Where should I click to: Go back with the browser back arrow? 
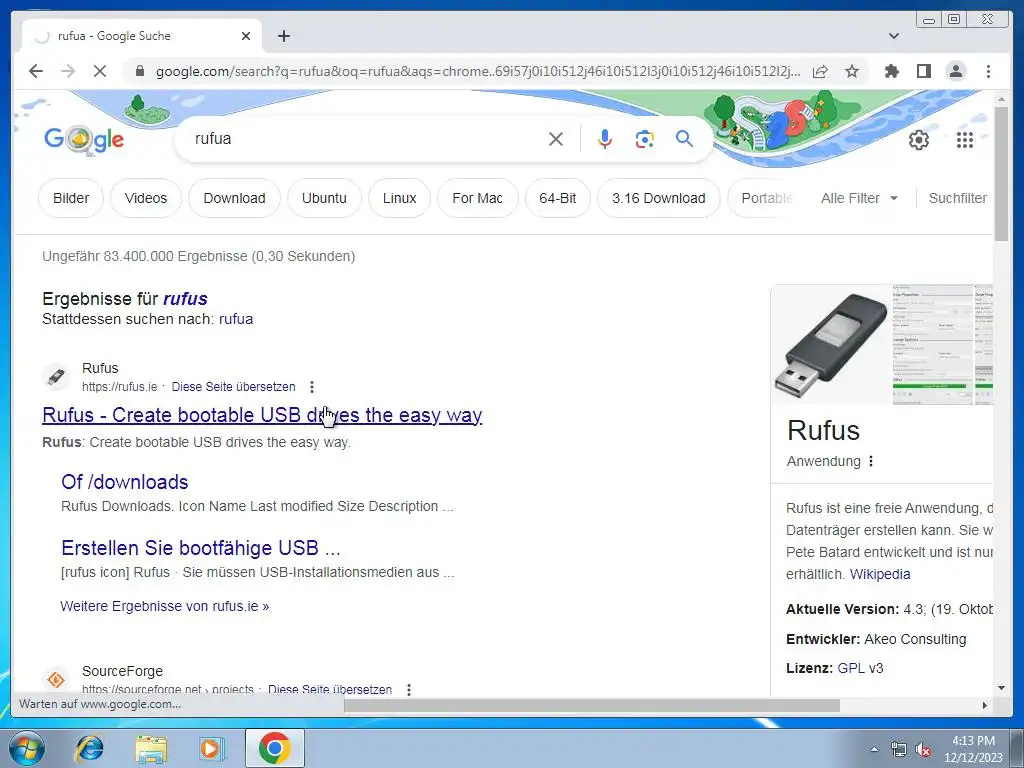(x=36, y=71)
